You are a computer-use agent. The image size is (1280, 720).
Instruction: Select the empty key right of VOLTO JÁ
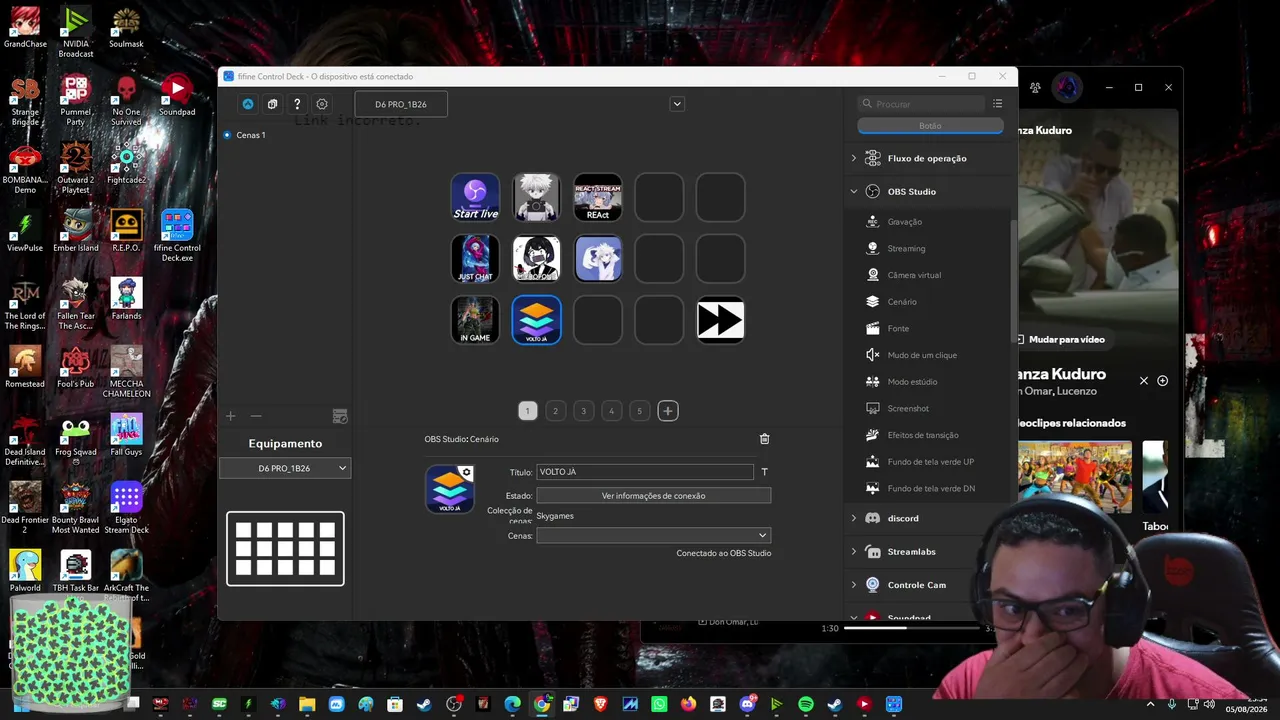(598, 320)
